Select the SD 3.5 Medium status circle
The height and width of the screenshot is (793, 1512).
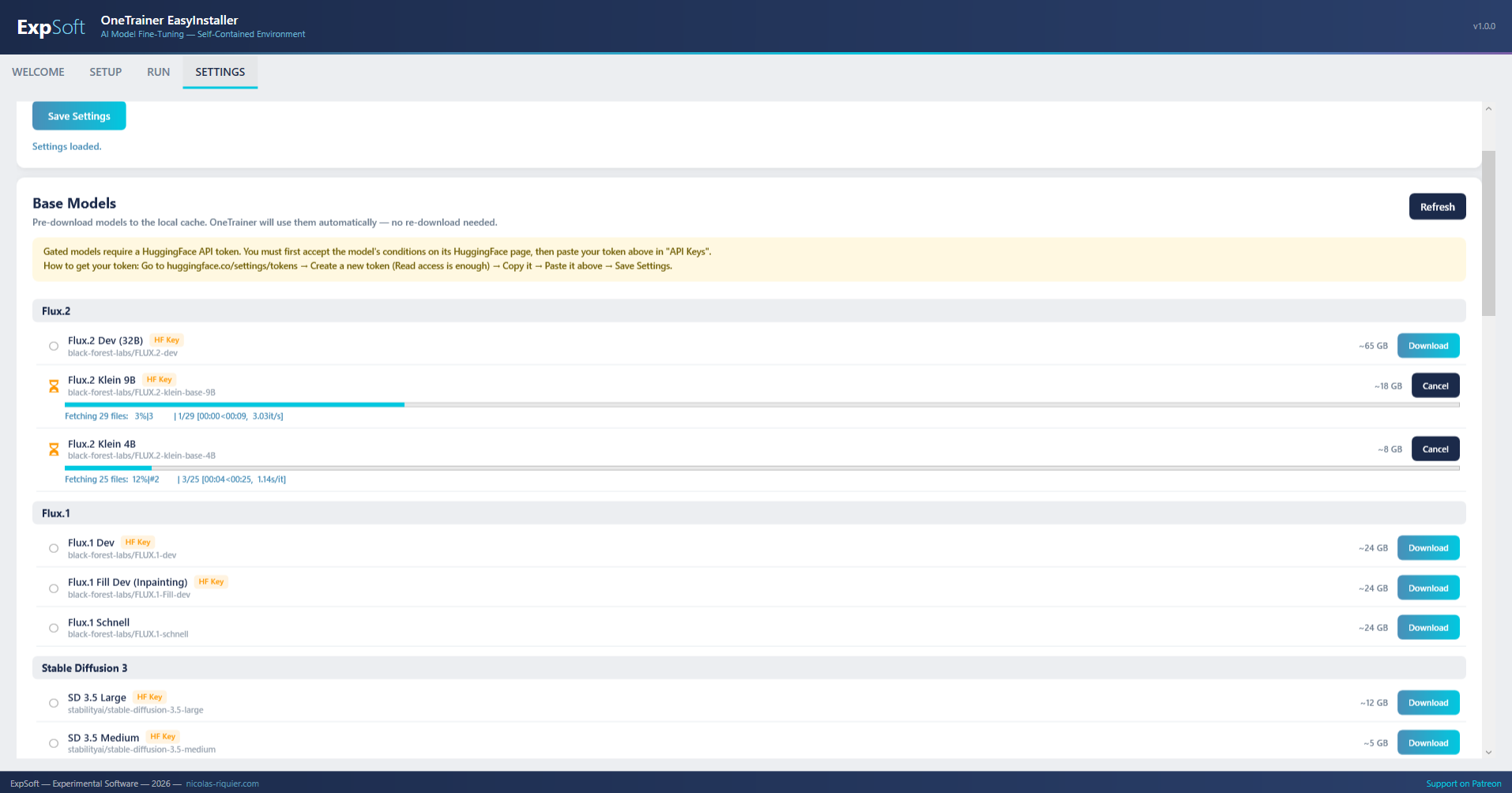point(54,743)
